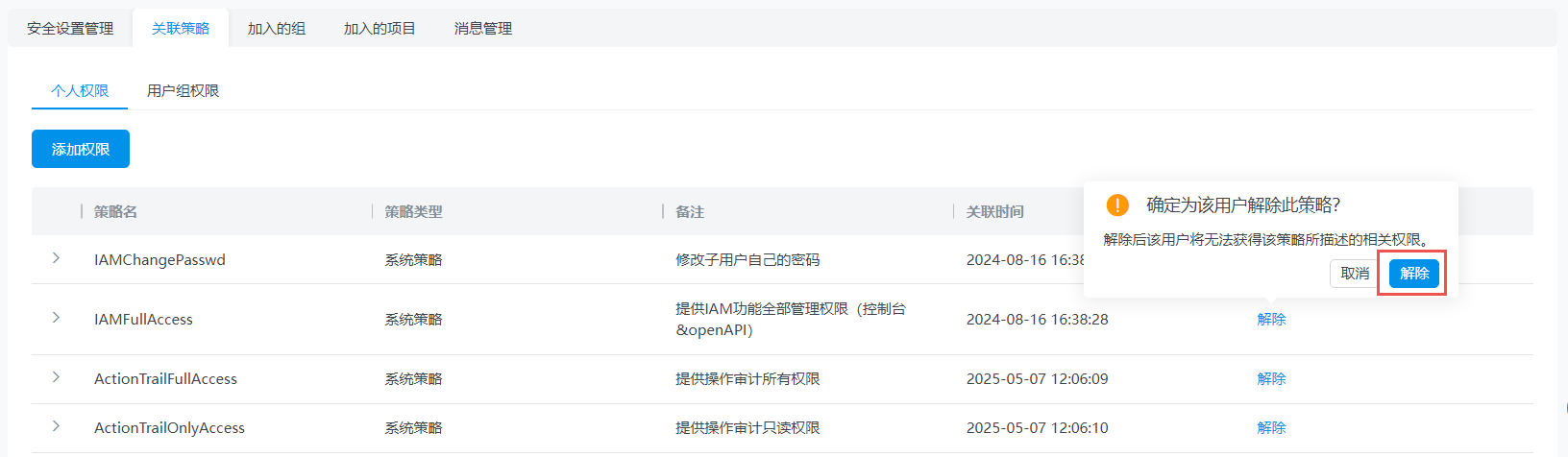Click 解除 link for ActionTrailFullAccess
Image resolution: width=1568 pixels, height=457 pixels.
(x=1271, y=379)
